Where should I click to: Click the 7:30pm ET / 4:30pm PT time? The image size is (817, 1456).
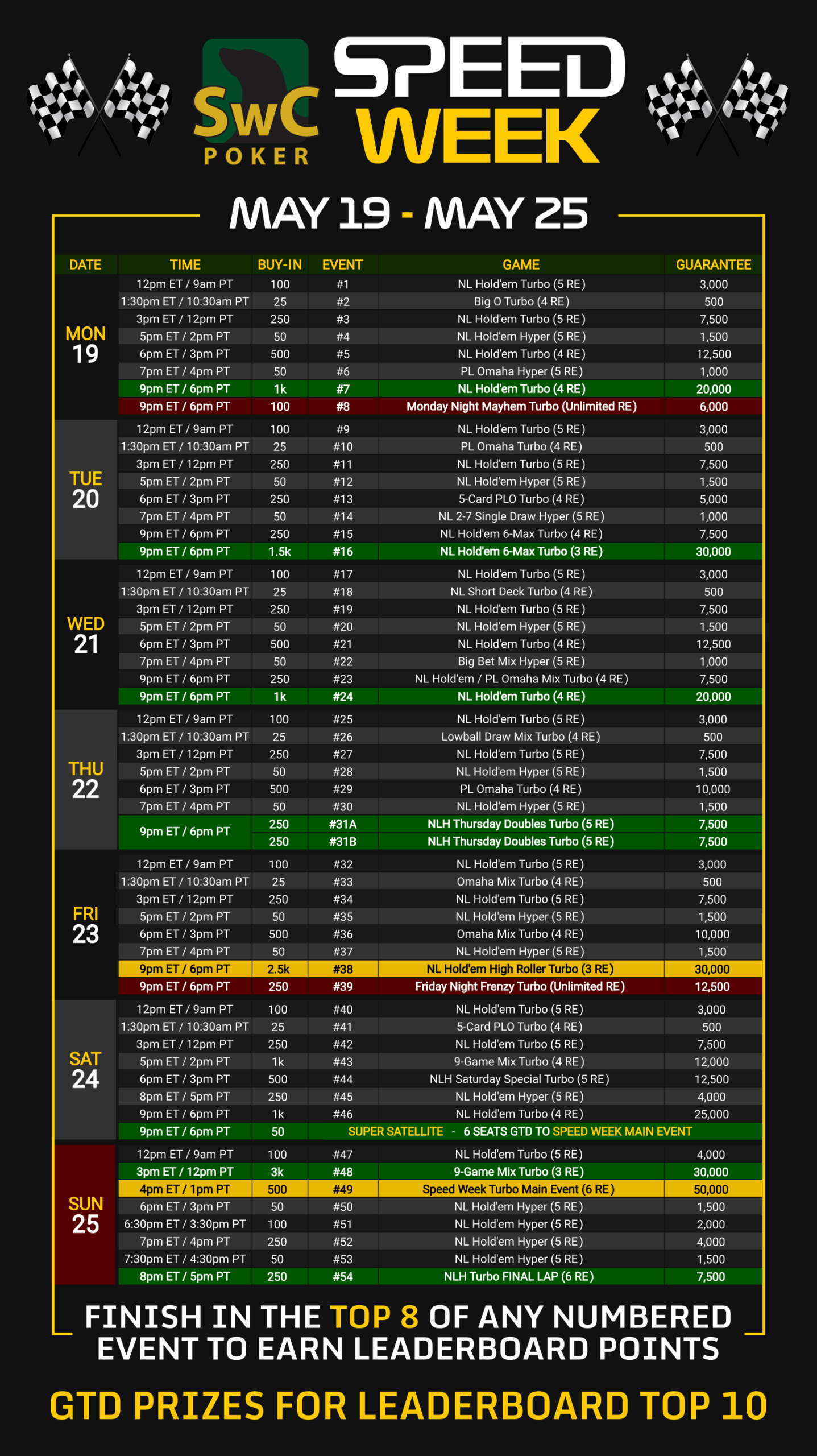185,1259
